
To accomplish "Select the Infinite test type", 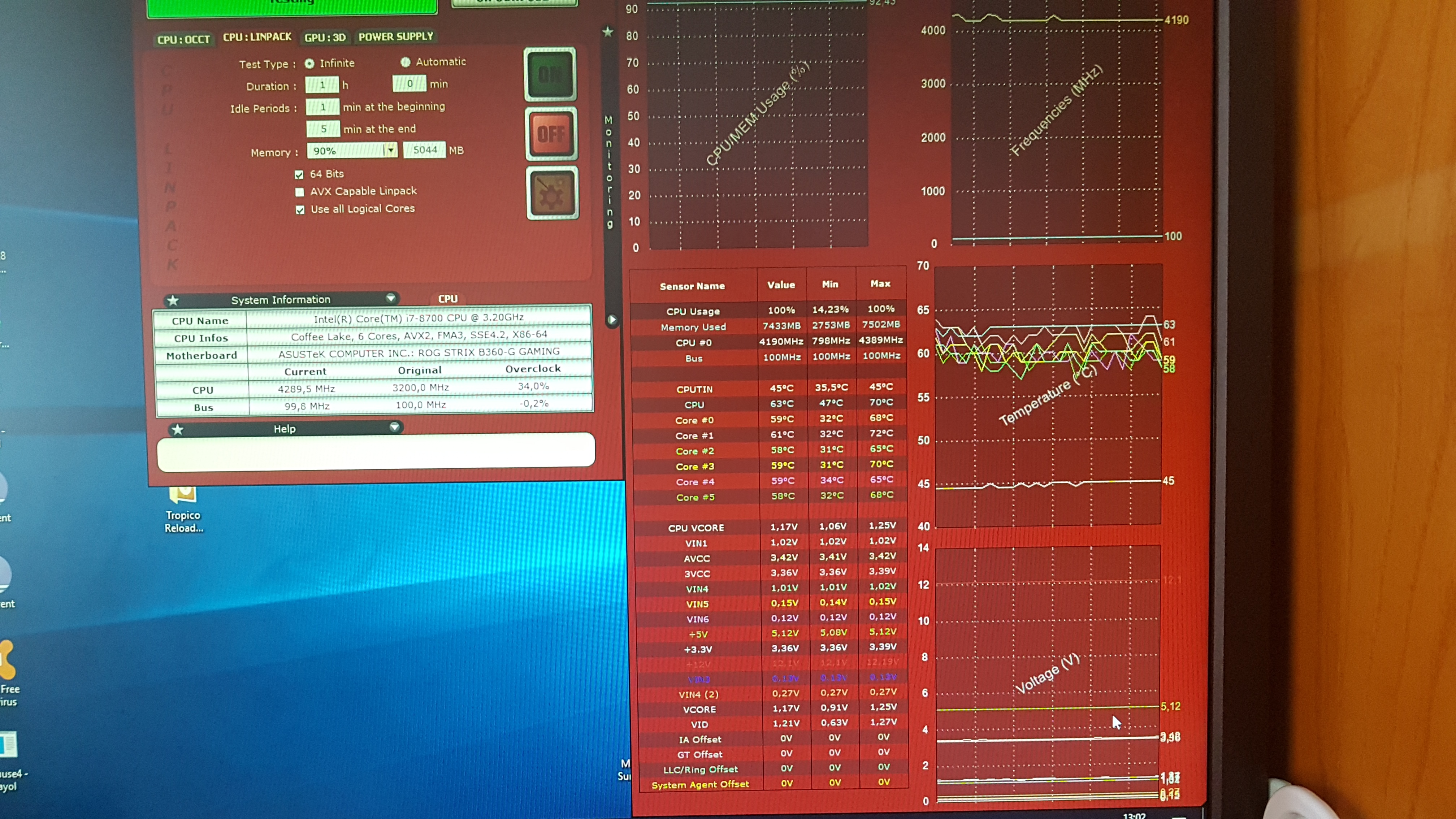I will point(310,64).
